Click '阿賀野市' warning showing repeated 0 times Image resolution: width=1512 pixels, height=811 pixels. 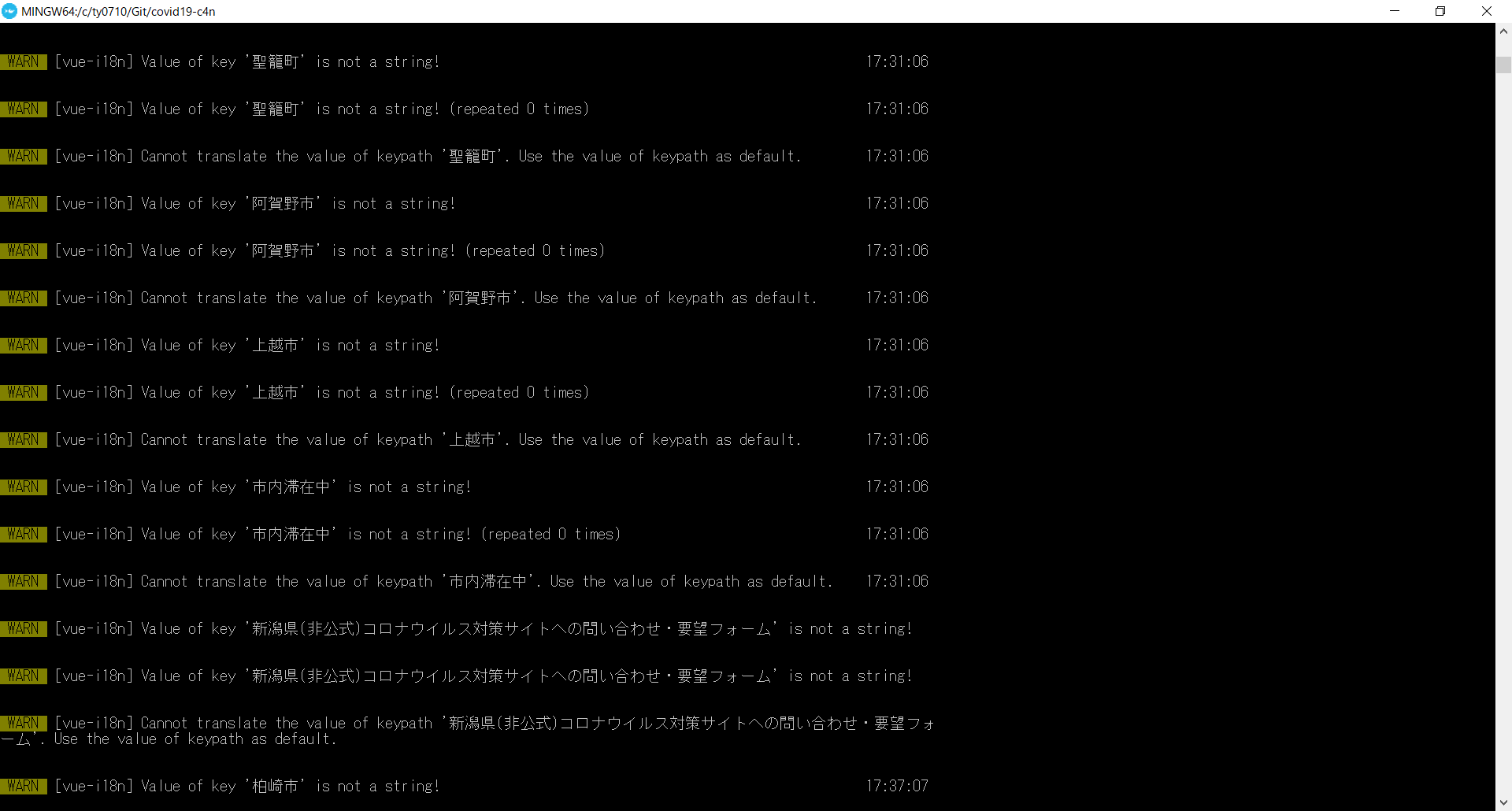(330, 250)
